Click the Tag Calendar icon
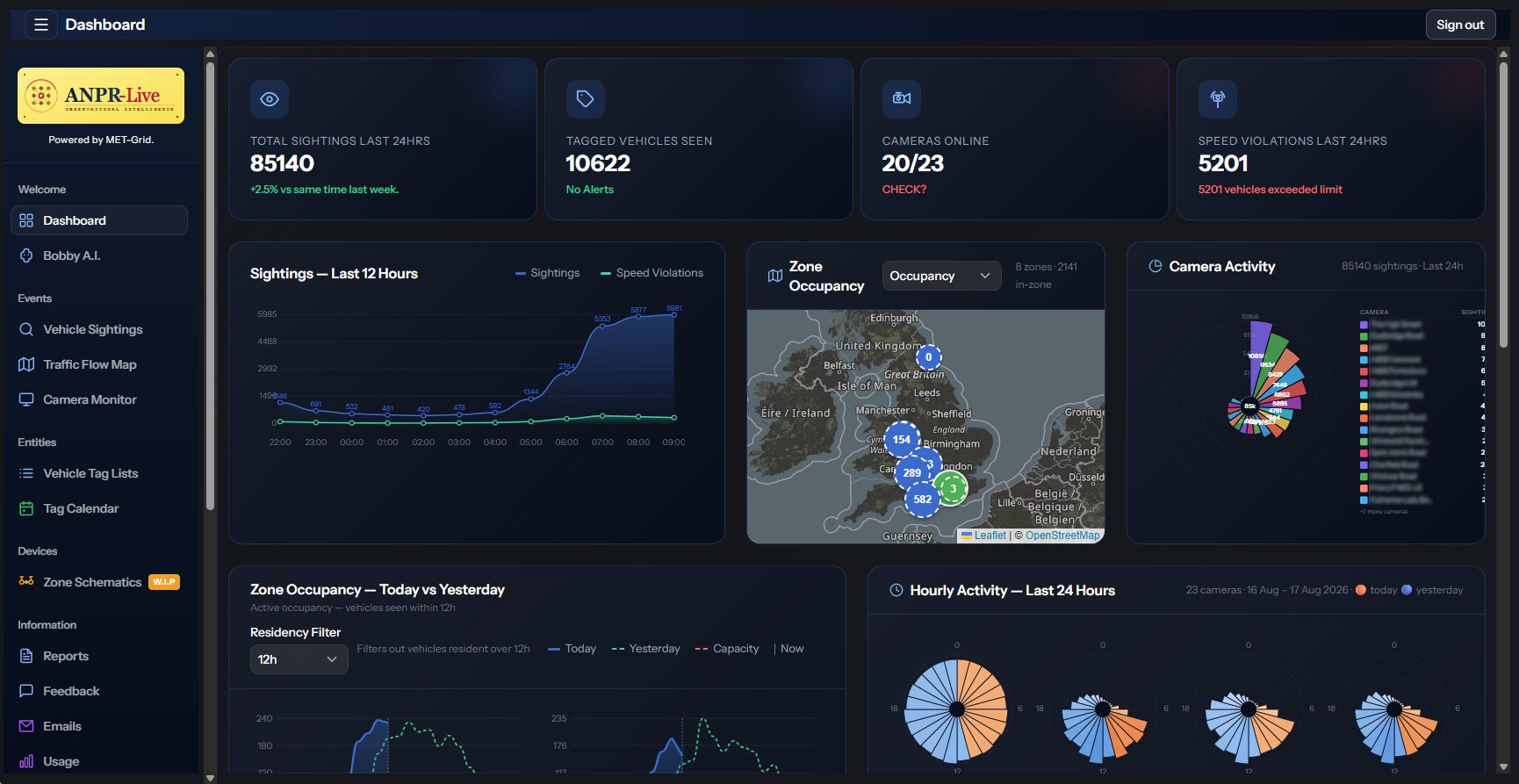The width and height of the screenshot is (1519, 784). click(26, 508)
